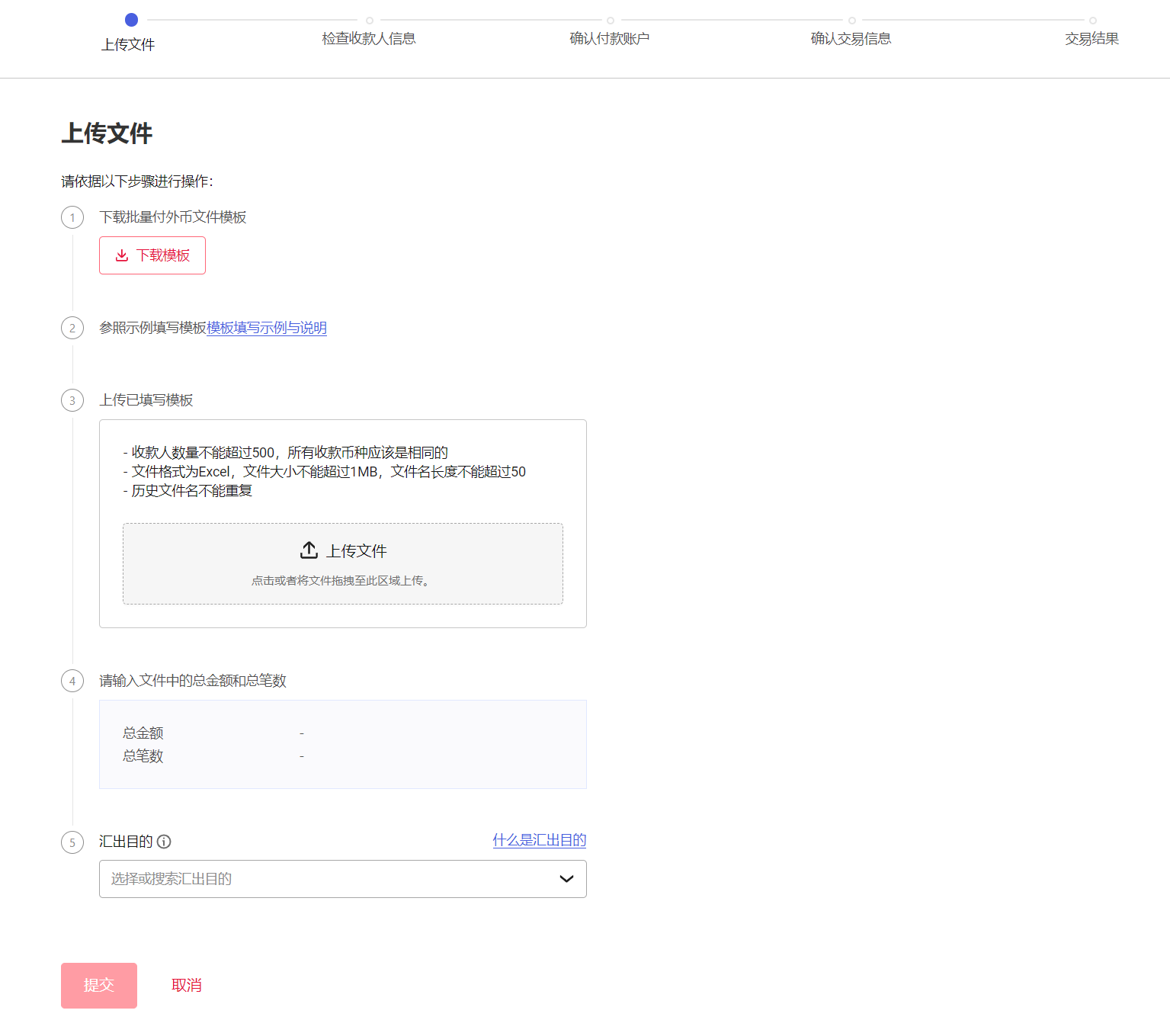Image resolution: width=1170 pixels, height=1036 pixels.
Task: Click the step 2 circle numbered icon
Action: (x=72, y=328)
